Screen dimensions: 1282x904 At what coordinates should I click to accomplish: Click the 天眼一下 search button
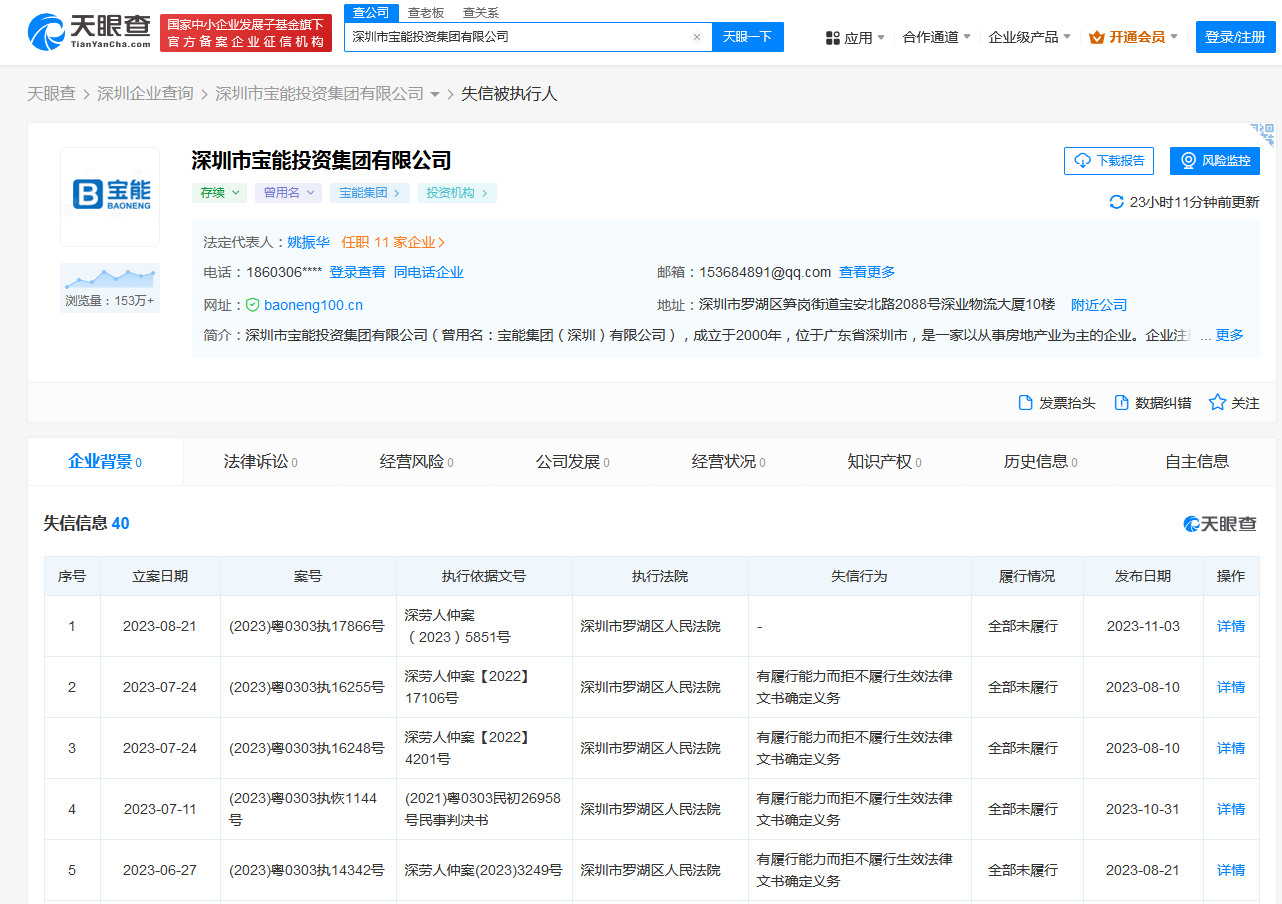[x=747, y=37]
